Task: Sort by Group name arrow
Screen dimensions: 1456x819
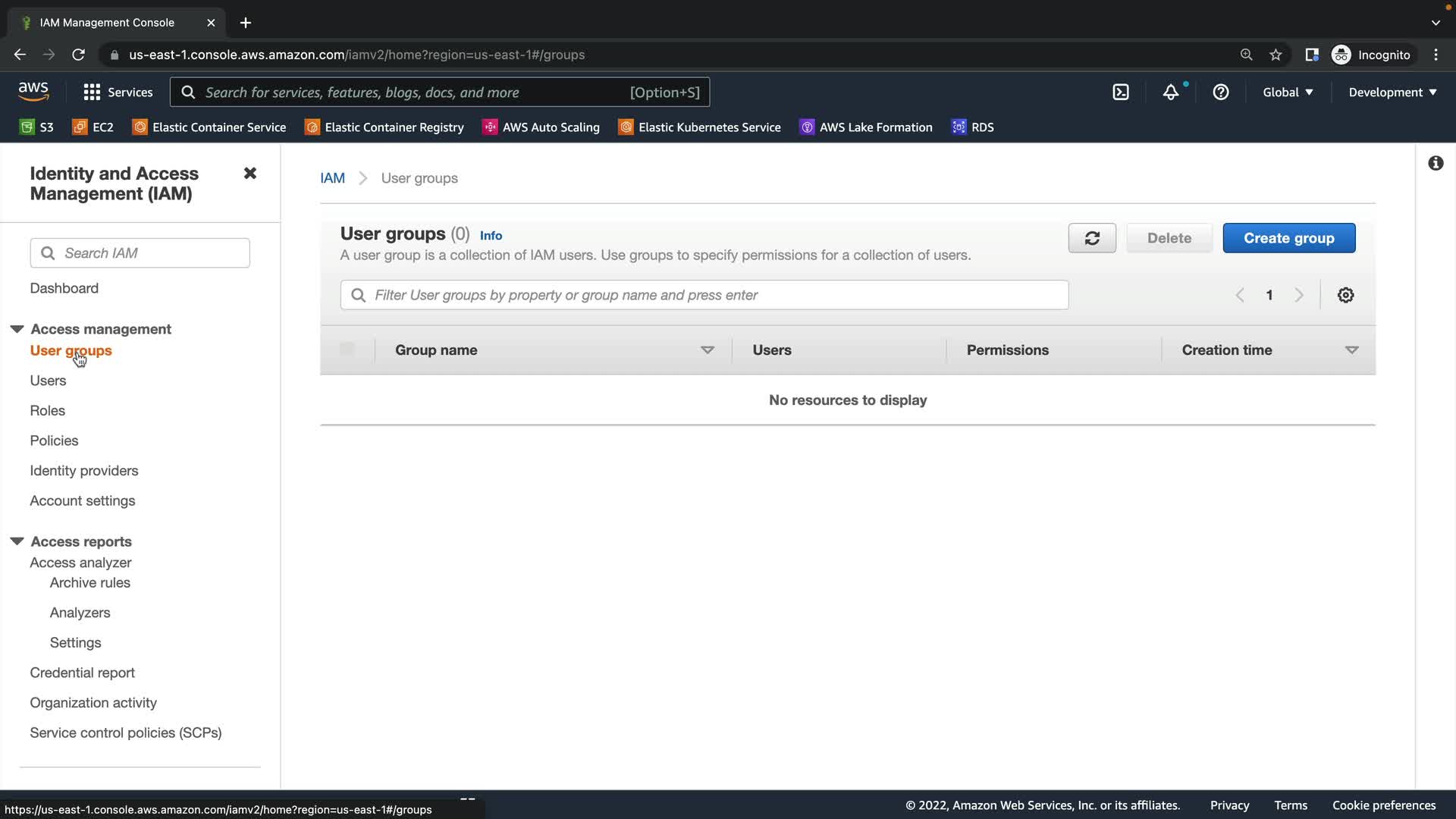Action: 707,350
